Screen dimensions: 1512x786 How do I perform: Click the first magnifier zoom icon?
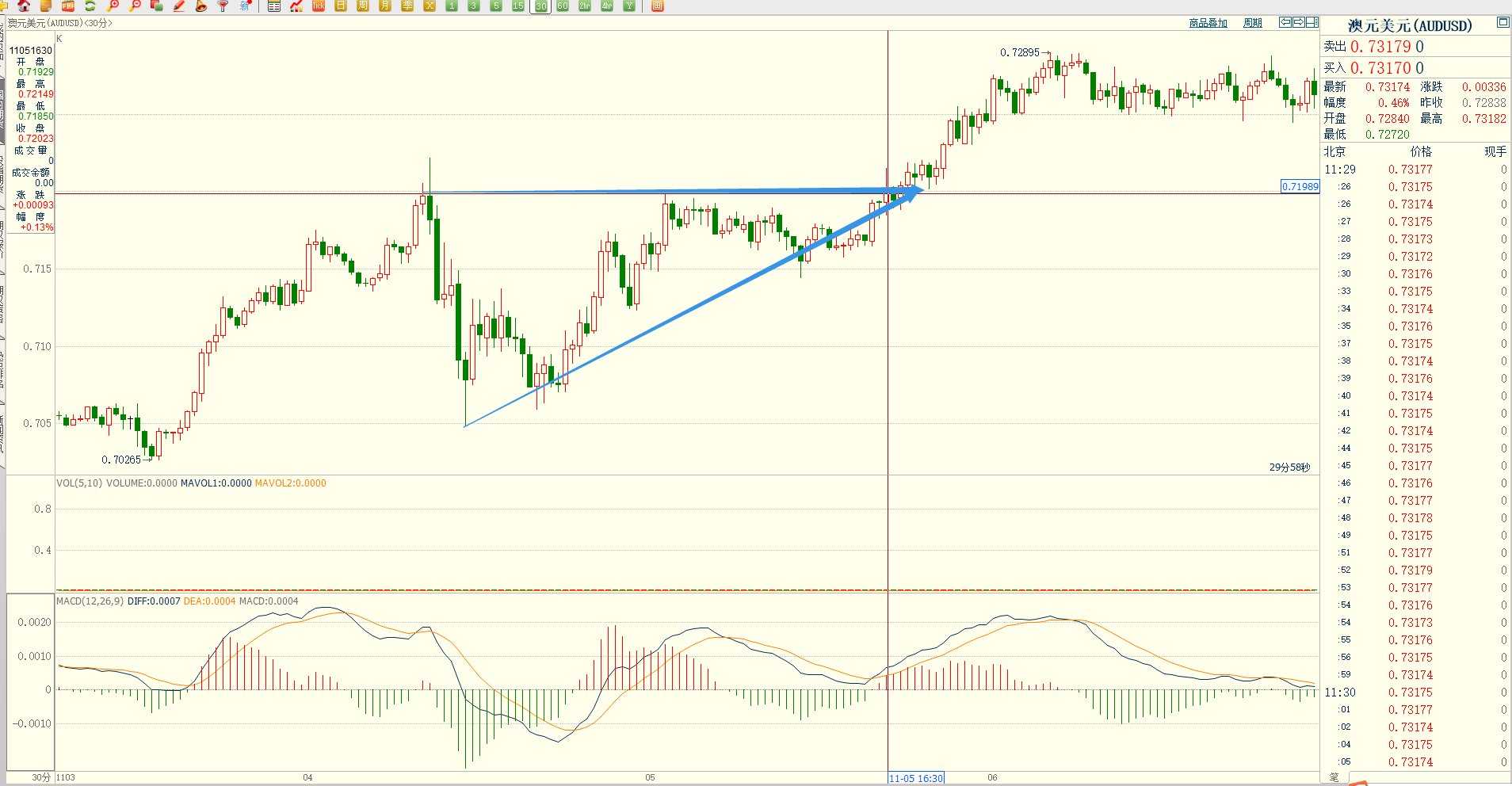pyautogui.click(x=113, y=6)
